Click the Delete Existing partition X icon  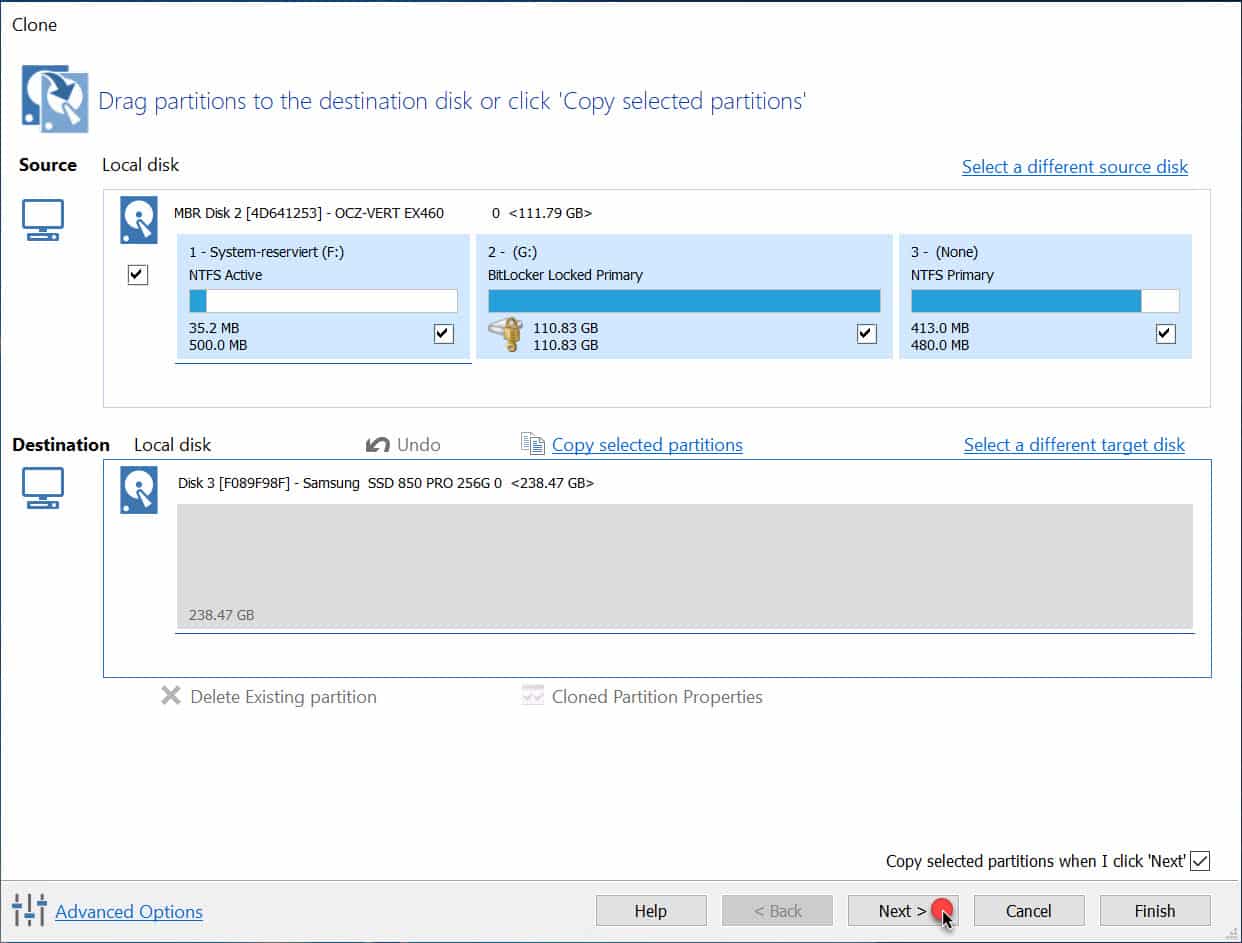point(171,696)
